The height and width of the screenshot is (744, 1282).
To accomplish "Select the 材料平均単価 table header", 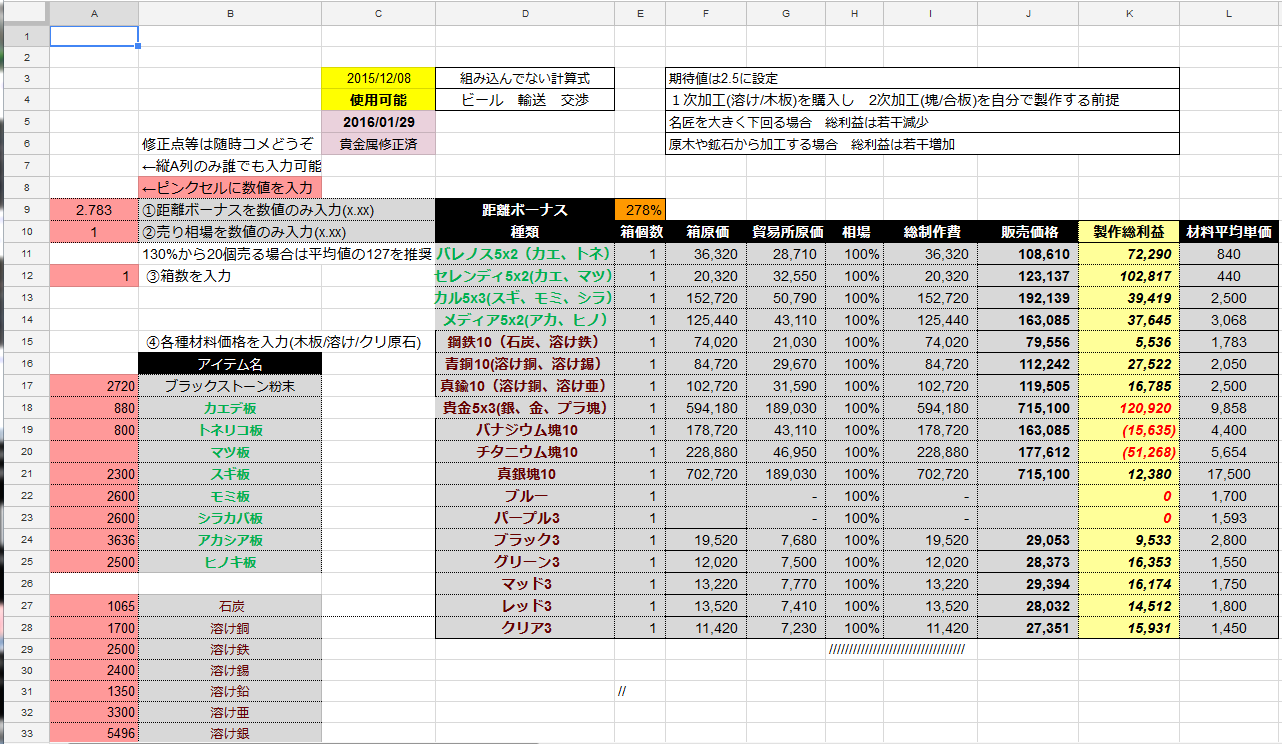I will (1230, 232).
